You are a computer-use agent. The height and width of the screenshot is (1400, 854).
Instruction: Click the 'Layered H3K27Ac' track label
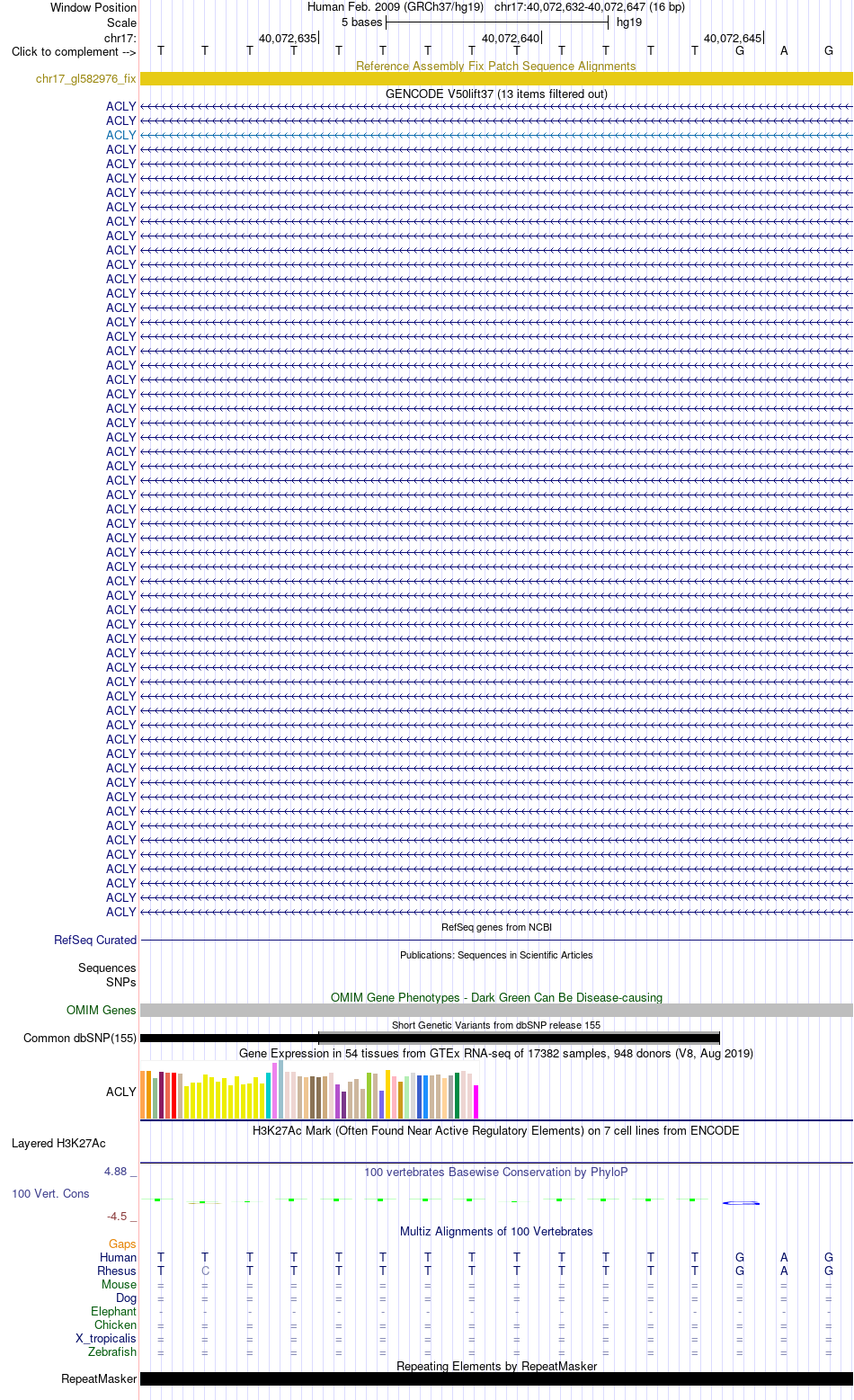coord(58,1144)
